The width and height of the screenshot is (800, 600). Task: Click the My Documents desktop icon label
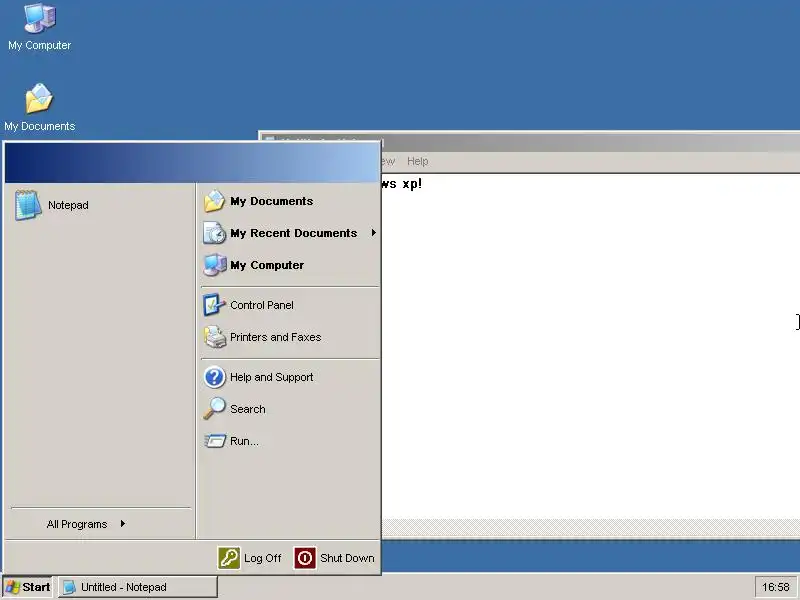pos(39,126)
